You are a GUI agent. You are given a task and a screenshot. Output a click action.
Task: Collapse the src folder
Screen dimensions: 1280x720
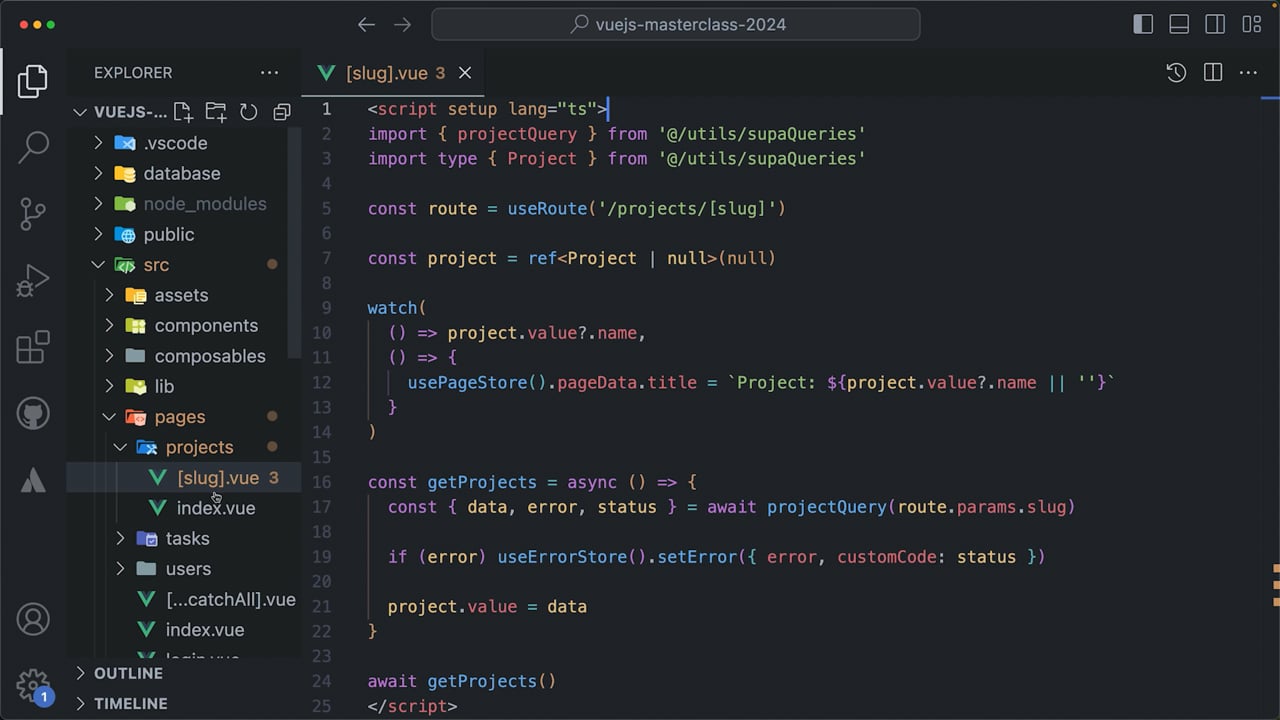98,265
